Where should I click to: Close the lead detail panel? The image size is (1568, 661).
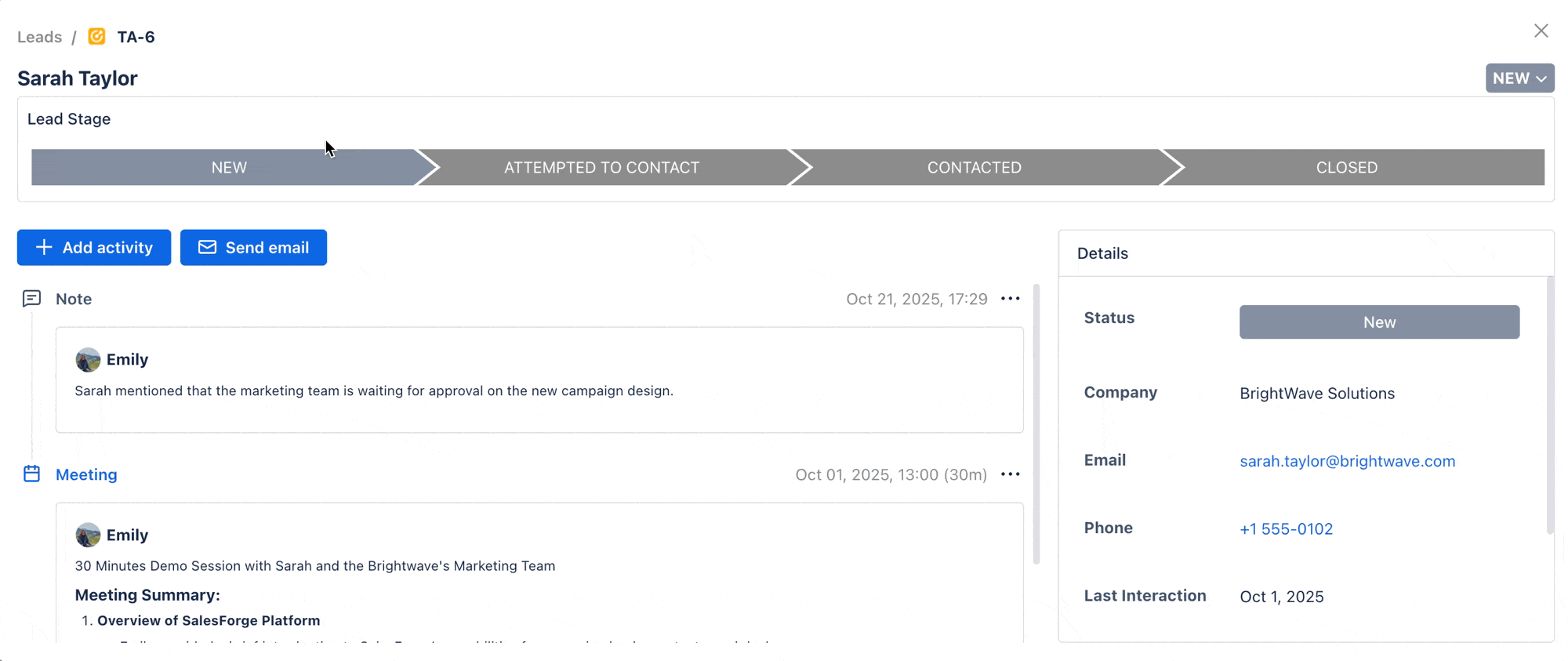(x=1541, y=31)
